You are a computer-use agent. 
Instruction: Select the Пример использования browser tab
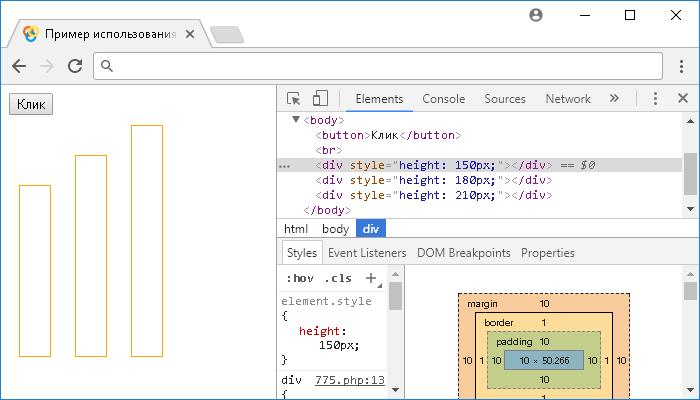coord(110,34)
